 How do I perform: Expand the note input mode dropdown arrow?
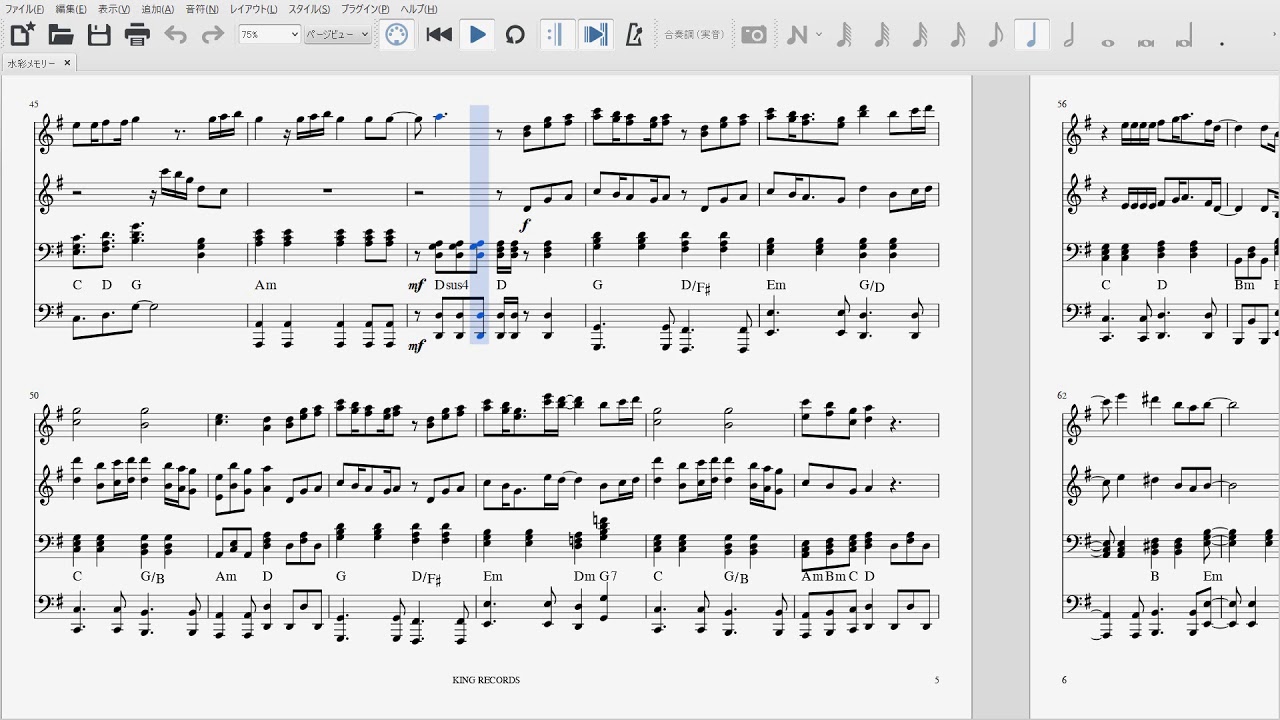[819, 35]
